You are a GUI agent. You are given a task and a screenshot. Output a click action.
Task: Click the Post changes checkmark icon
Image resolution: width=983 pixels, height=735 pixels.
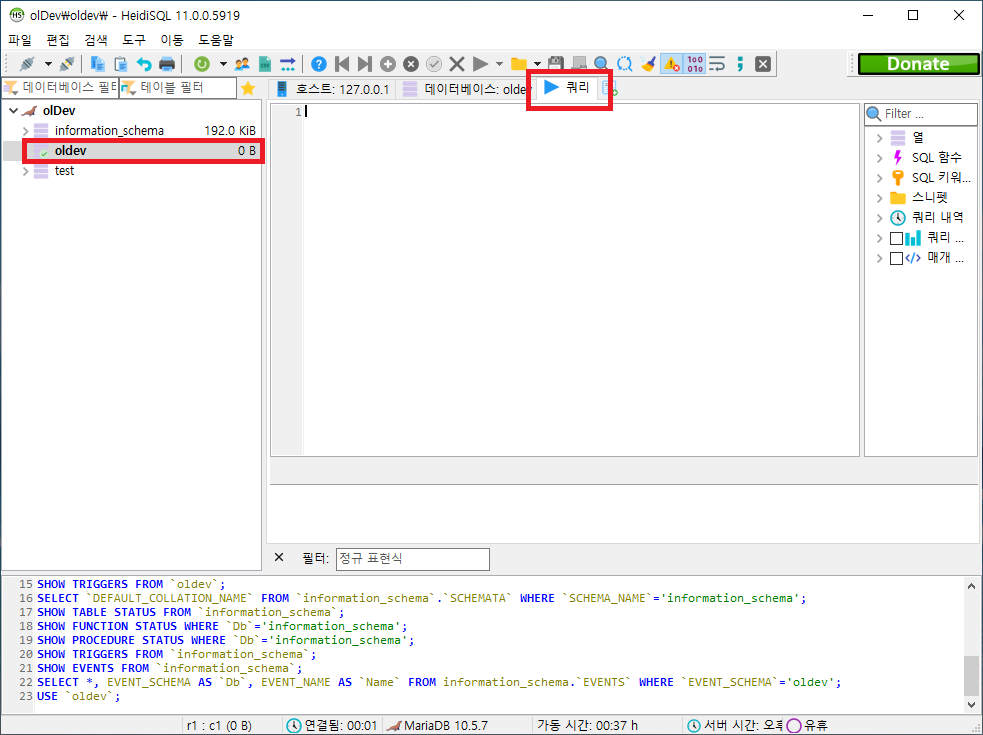tap(434, 64)
